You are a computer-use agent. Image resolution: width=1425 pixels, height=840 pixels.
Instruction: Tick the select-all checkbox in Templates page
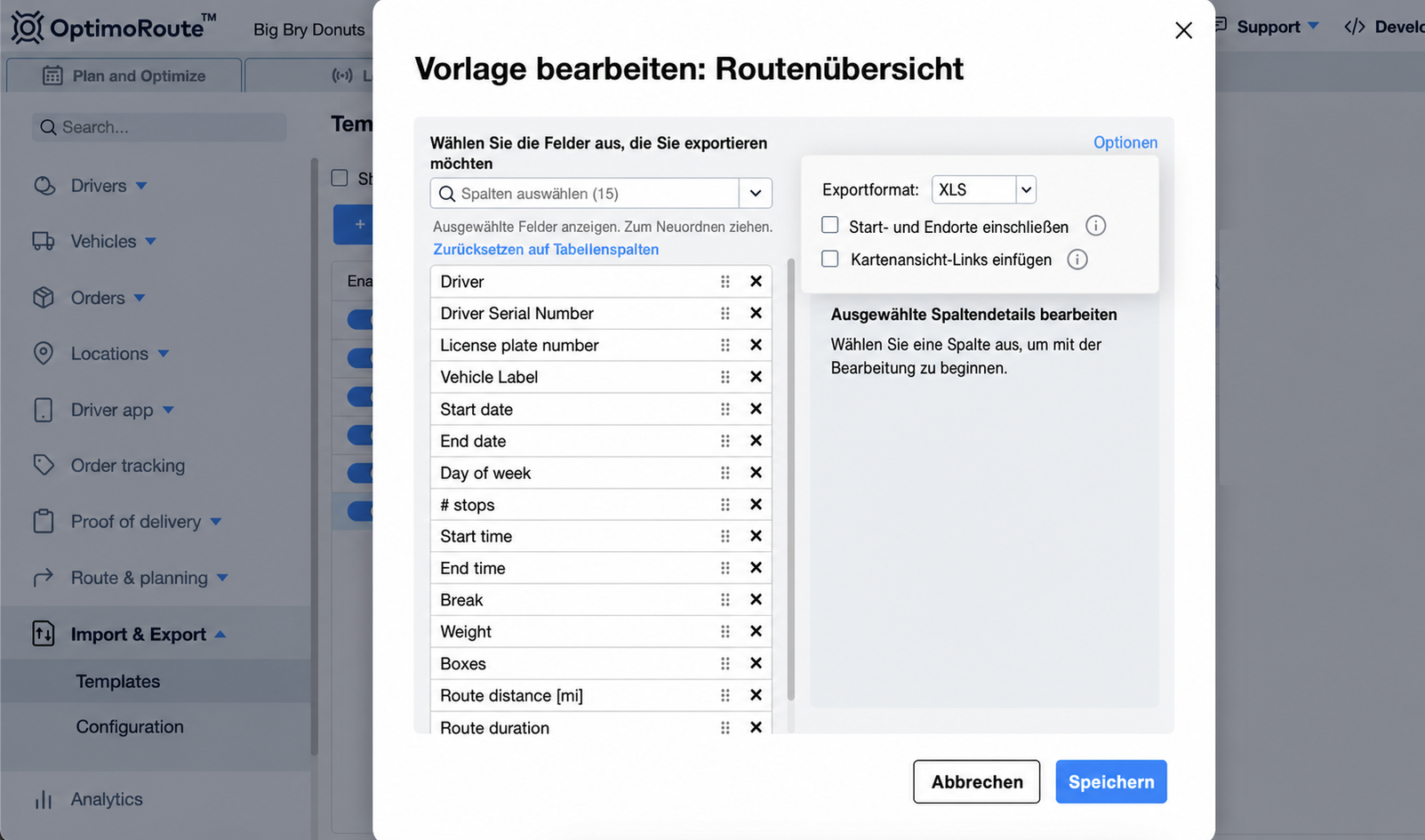point(340,178)
